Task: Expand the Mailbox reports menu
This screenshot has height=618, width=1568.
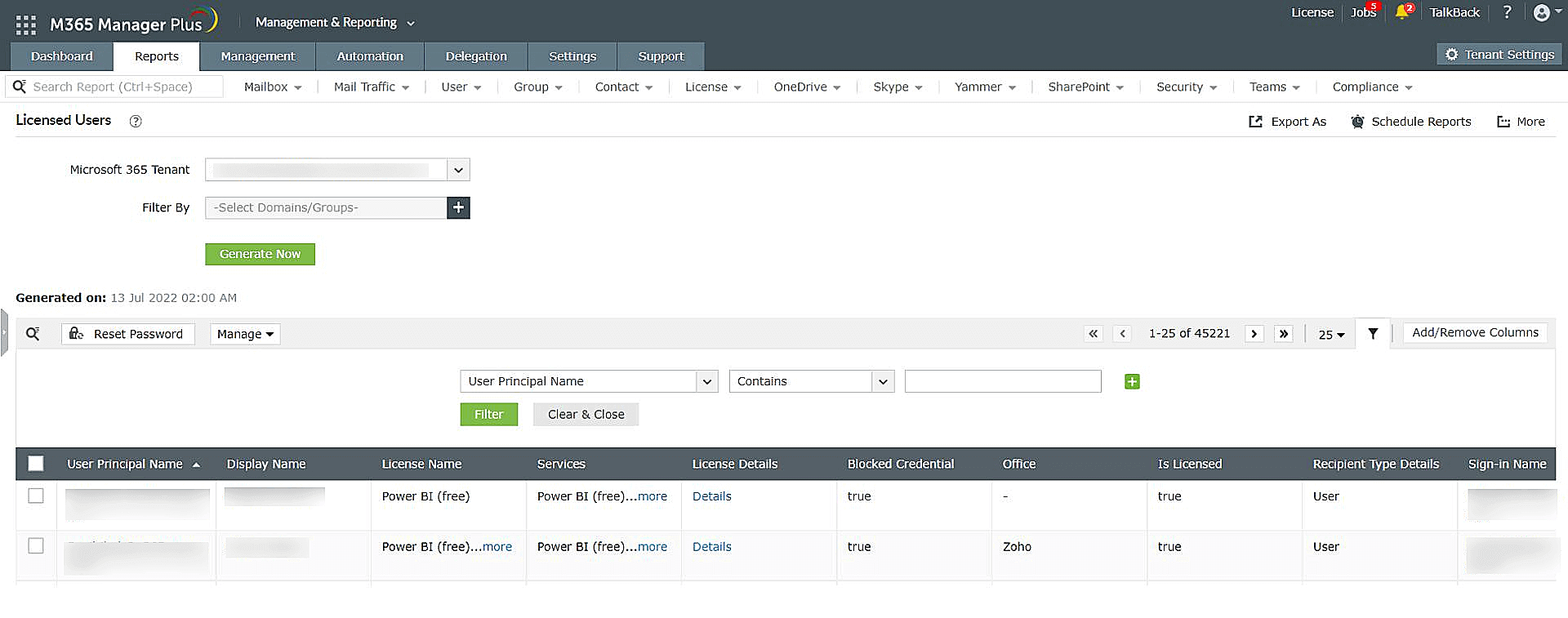Action: (x=273, y=87)
